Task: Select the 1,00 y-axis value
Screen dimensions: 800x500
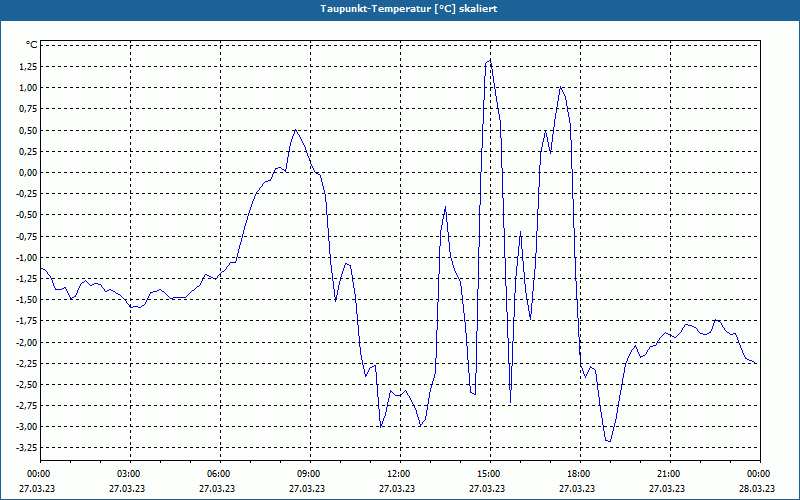Action: (x=28, y=88)
